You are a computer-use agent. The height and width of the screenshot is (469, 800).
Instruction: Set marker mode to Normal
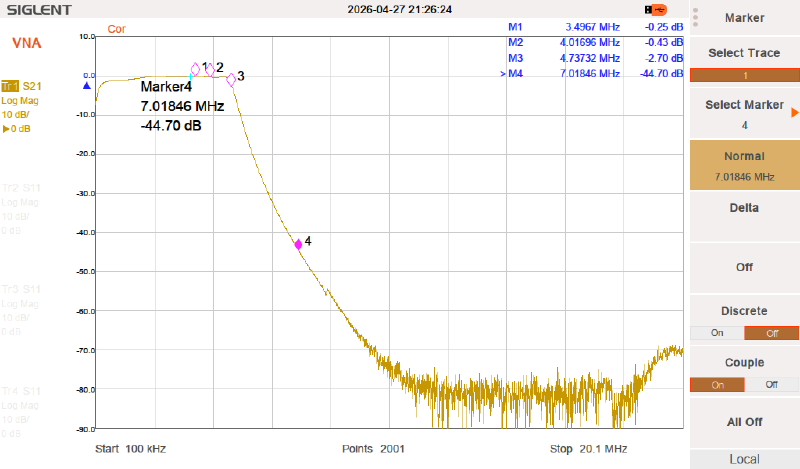point(744,165)
